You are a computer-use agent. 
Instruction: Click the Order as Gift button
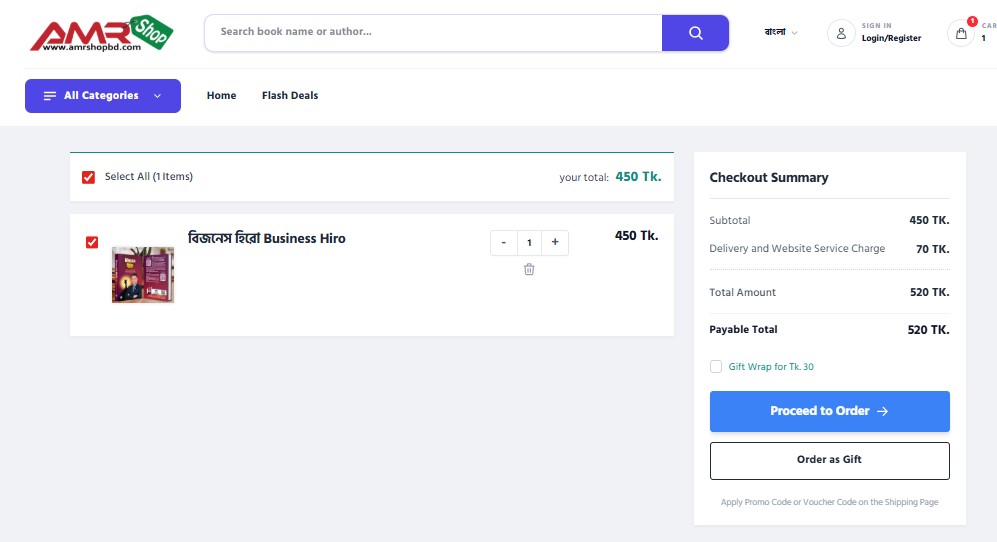coord(829,460)
